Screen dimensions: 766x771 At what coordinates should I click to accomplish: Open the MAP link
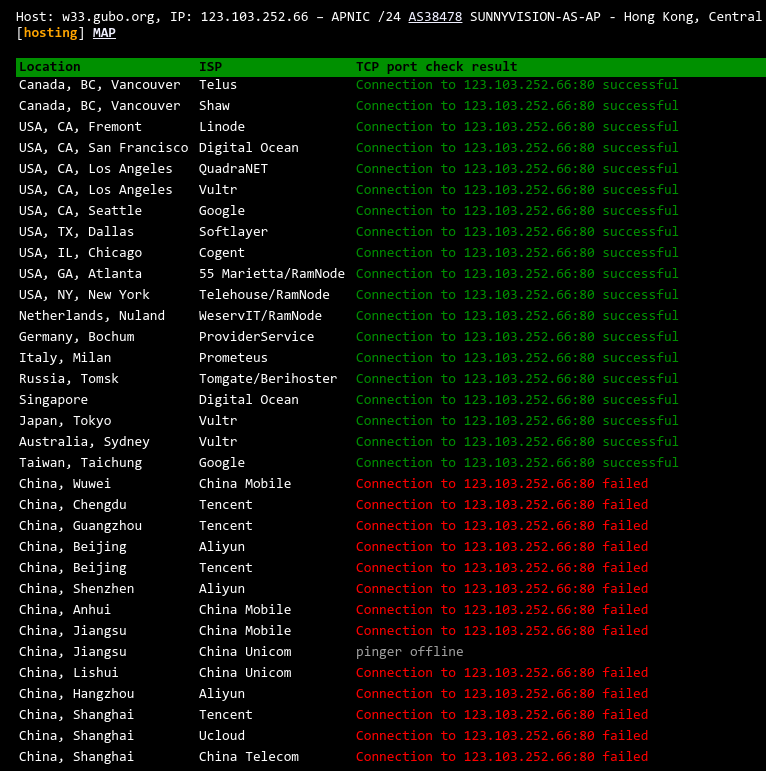104,33
